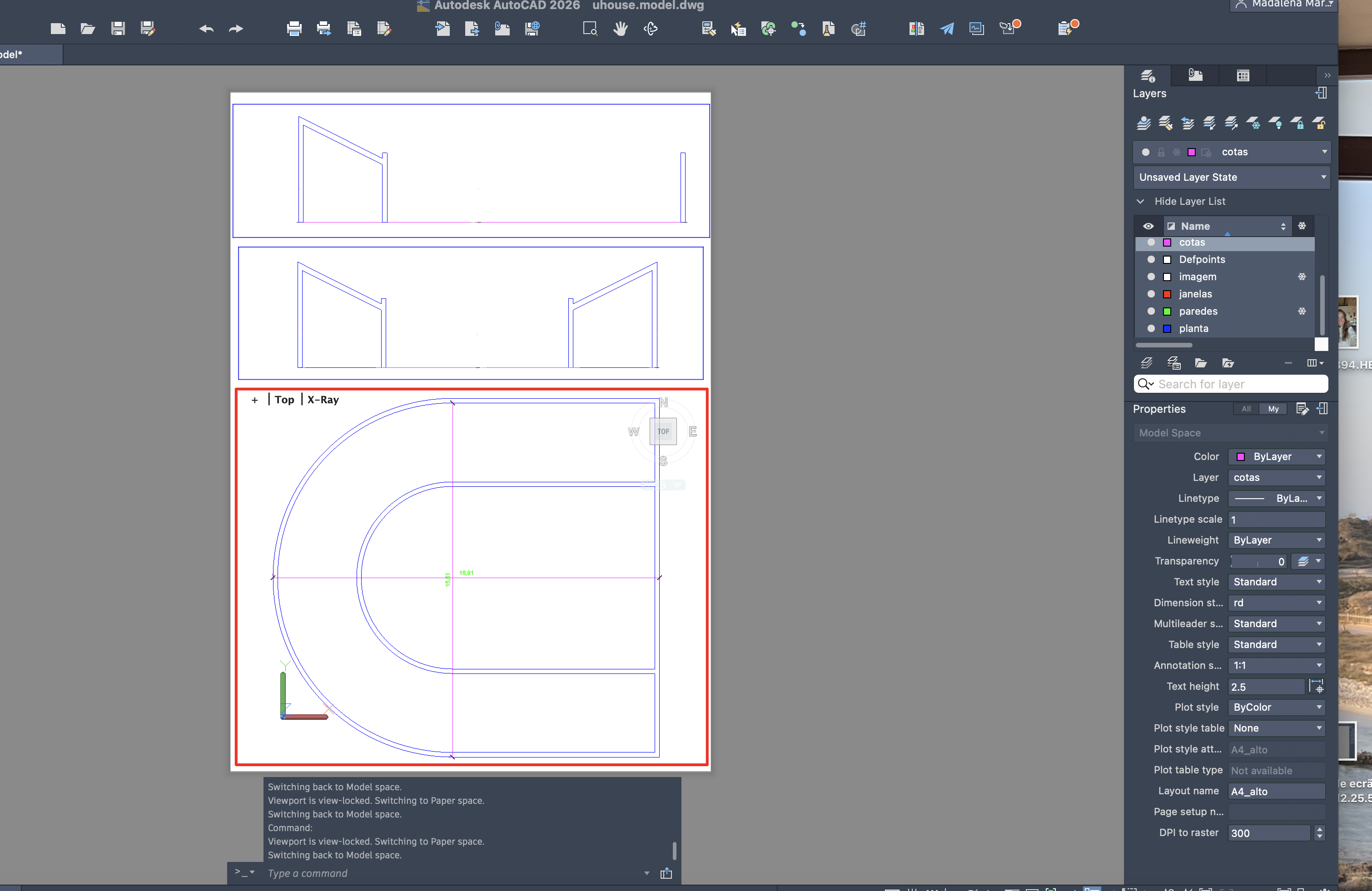Viewport: 1372px width, 891px height.
Task: Switch to the attachments tab beside Layers
Action: click(1195, 75)
